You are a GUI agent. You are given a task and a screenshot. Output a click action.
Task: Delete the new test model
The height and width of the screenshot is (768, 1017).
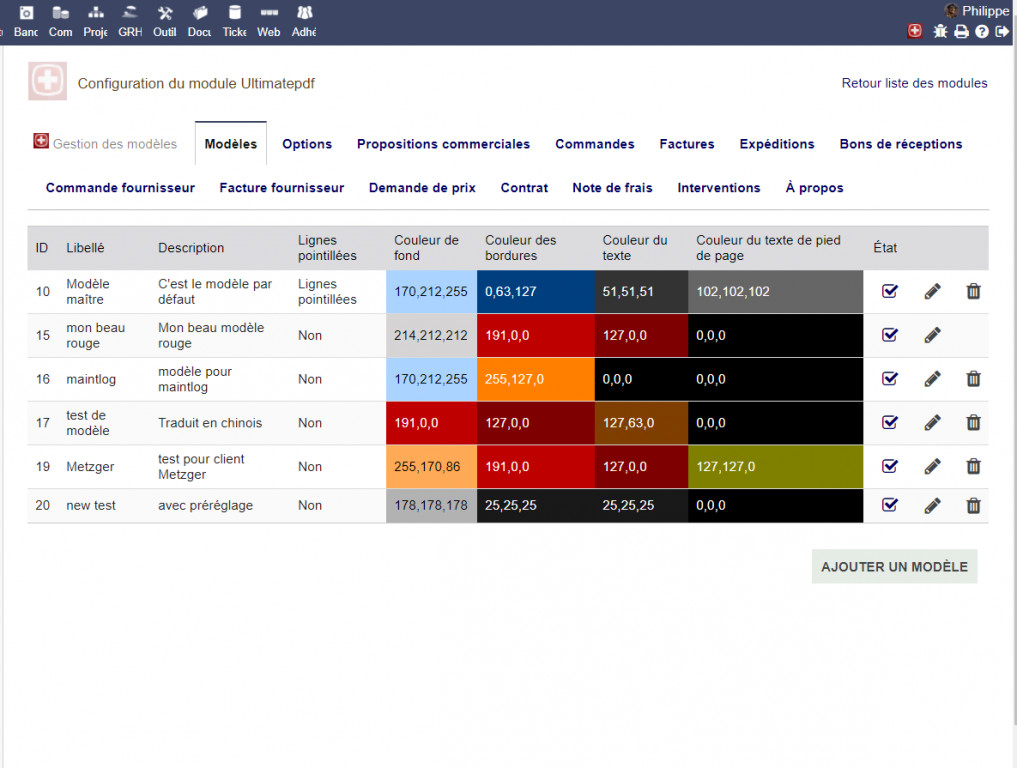[973, 506]
